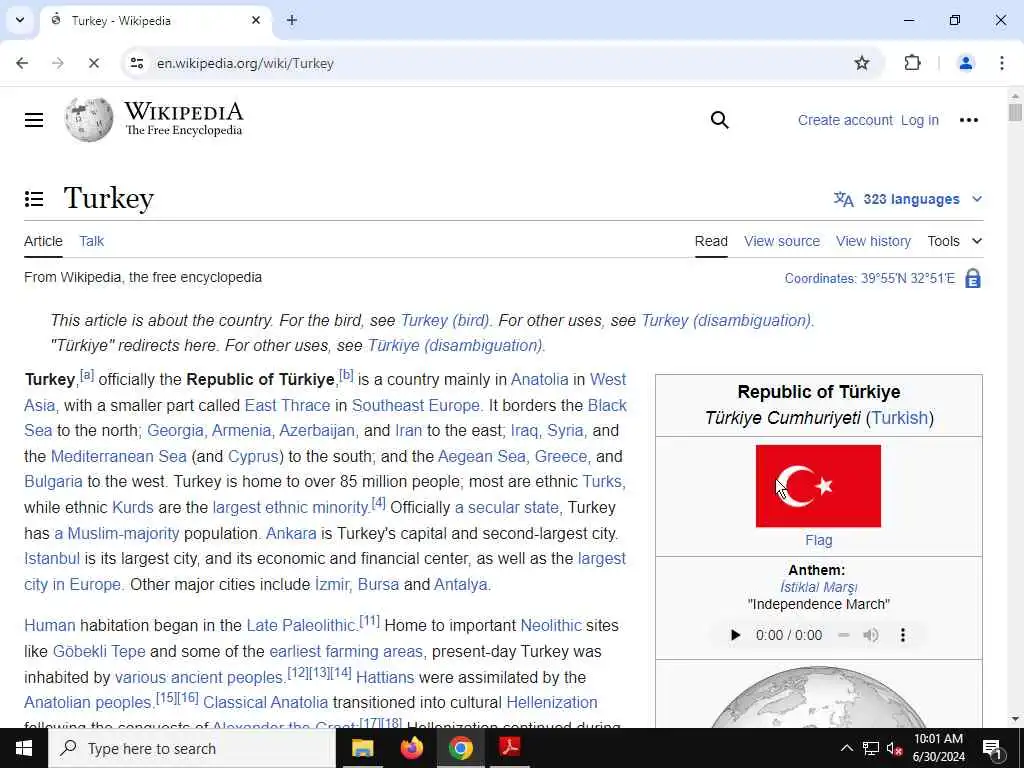Image resolution: width=1024 pixels, height=768 pixels.
Task: Mute the anthem audio player speaker icon
Action: [871, 635]
